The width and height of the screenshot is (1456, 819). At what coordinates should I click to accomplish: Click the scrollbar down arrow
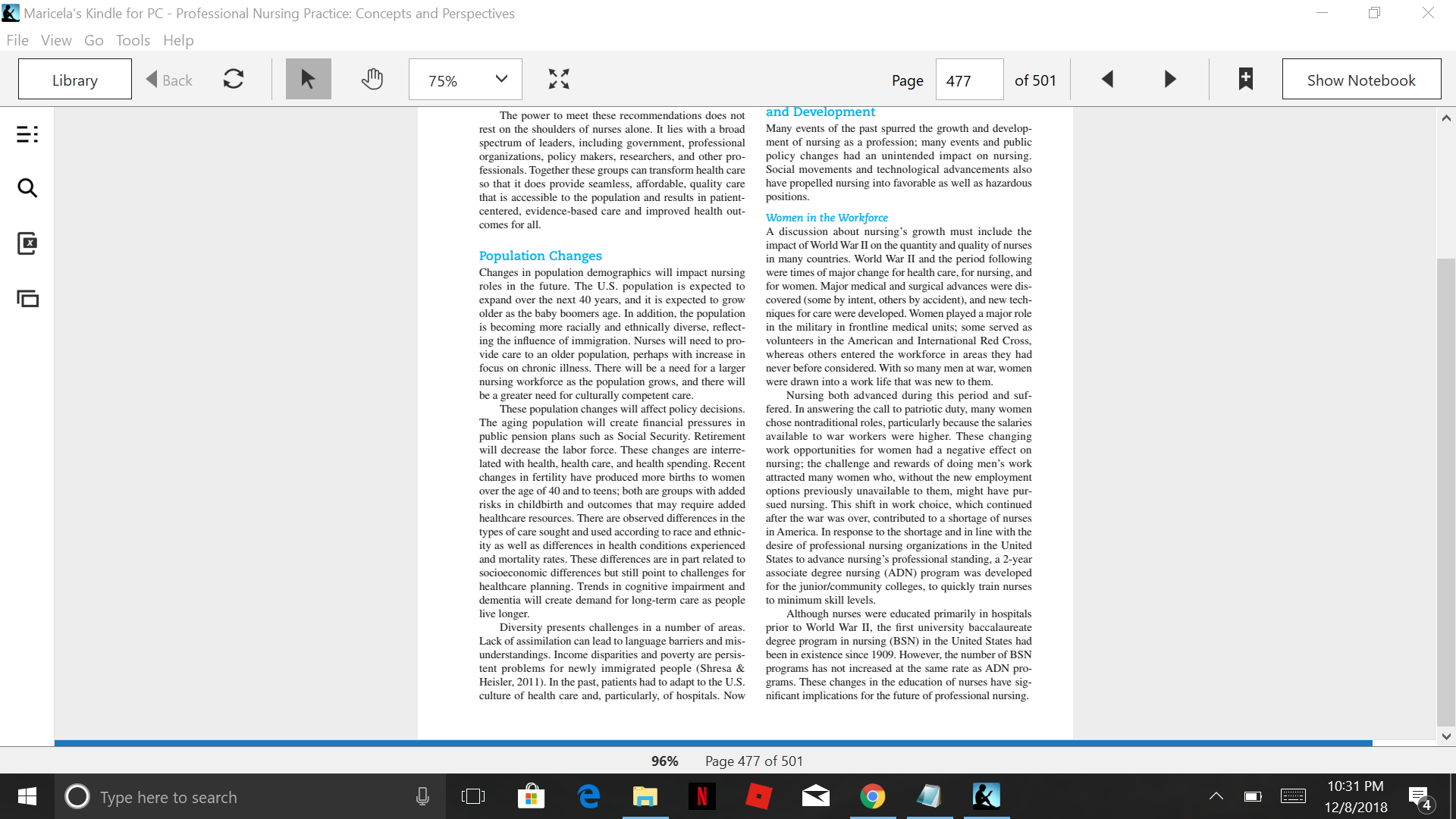(x=1446, y=736)
